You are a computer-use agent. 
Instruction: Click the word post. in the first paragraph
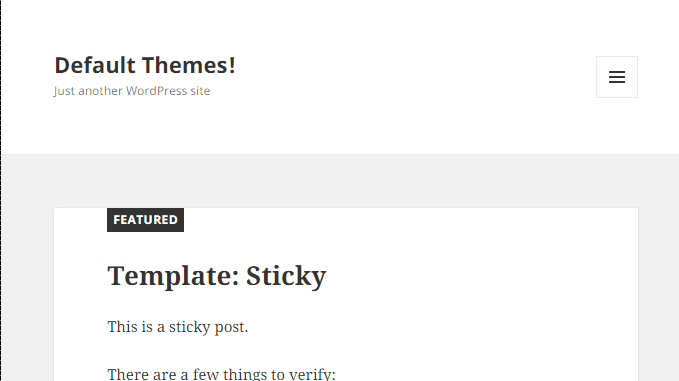231,327
